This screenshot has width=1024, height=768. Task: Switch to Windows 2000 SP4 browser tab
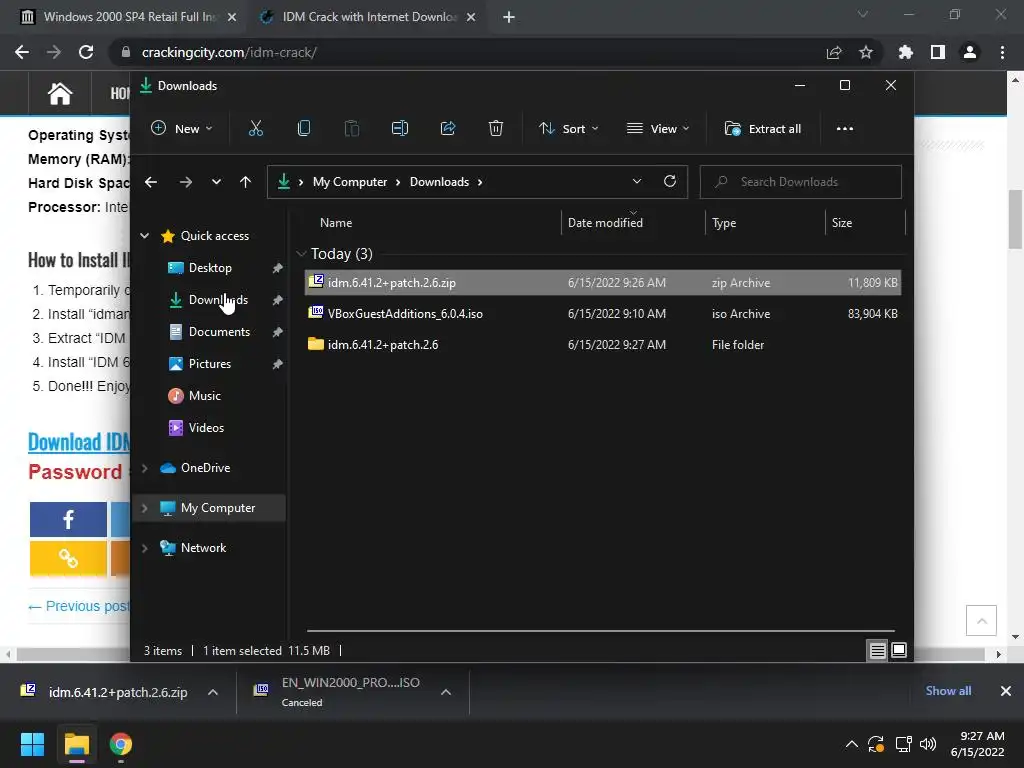tap(127, 17)
